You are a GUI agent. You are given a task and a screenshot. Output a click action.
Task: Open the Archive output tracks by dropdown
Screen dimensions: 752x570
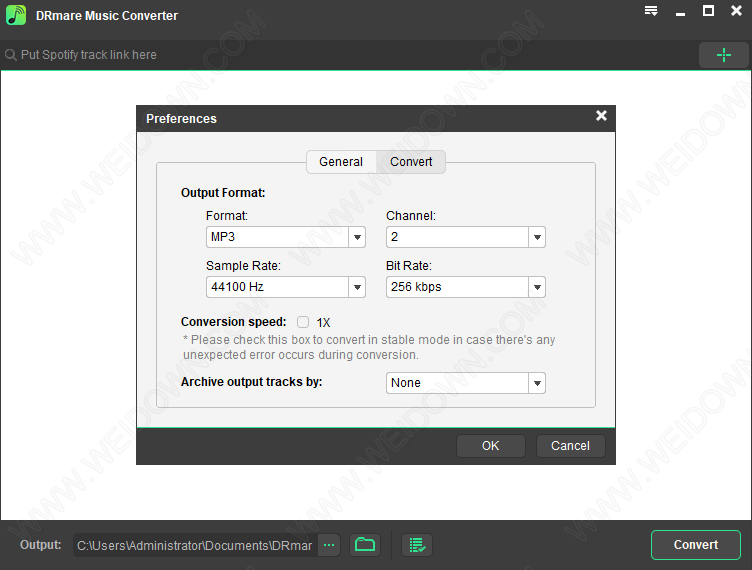pyautogui.click(x=466, y=383)
